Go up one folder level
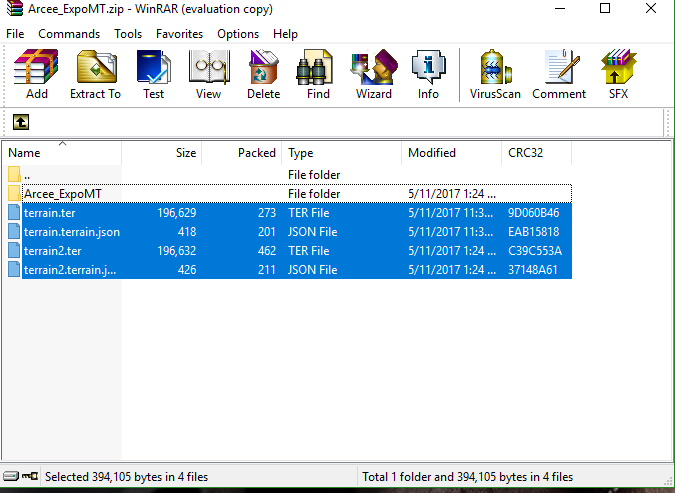Viewport: 675px width, 493px height. [x=21, y=122]
